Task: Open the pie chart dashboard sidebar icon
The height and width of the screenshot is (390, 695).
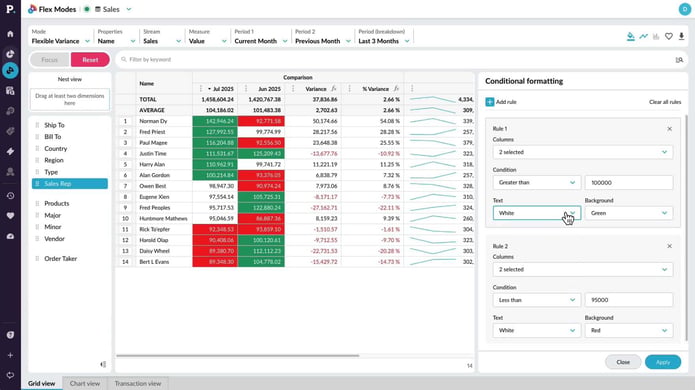Action: tap(10, 54)
